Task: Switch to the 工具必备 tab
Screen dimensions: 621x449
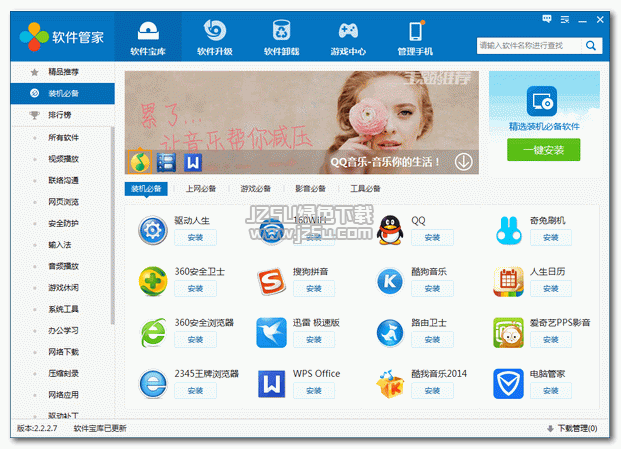Action: click(x=365, y=188)
